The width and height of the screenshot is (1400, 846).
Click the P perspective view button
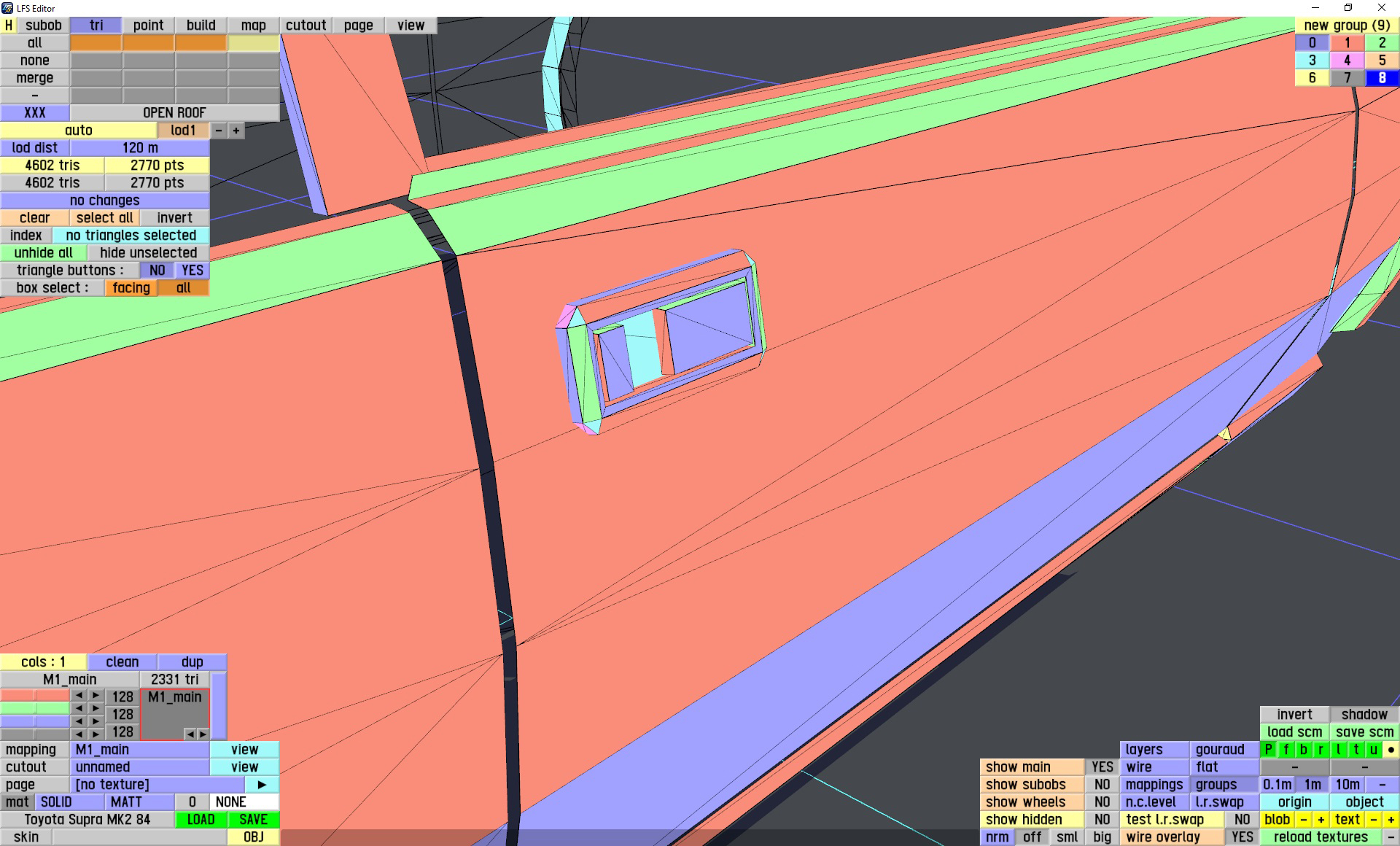click(x=1268, y=749)
